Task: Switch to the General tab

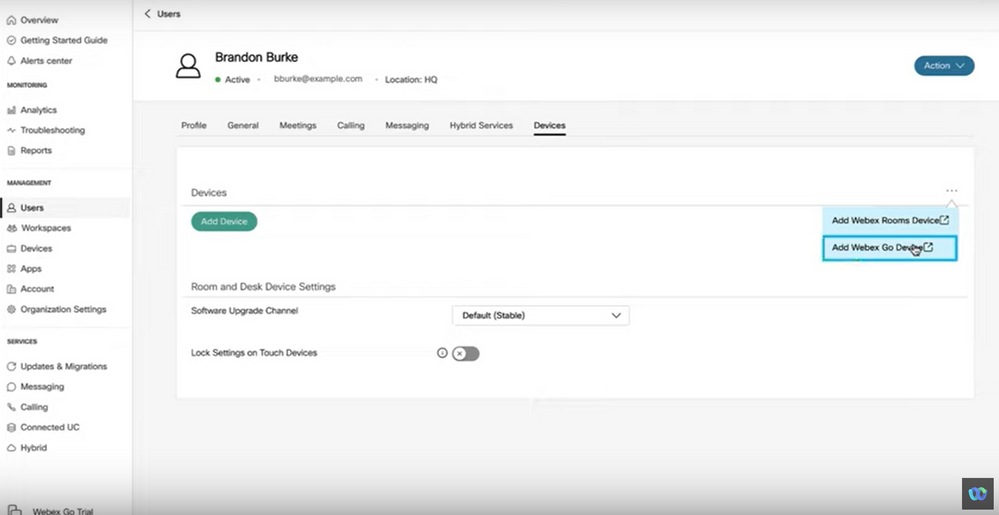Action: 243,126
